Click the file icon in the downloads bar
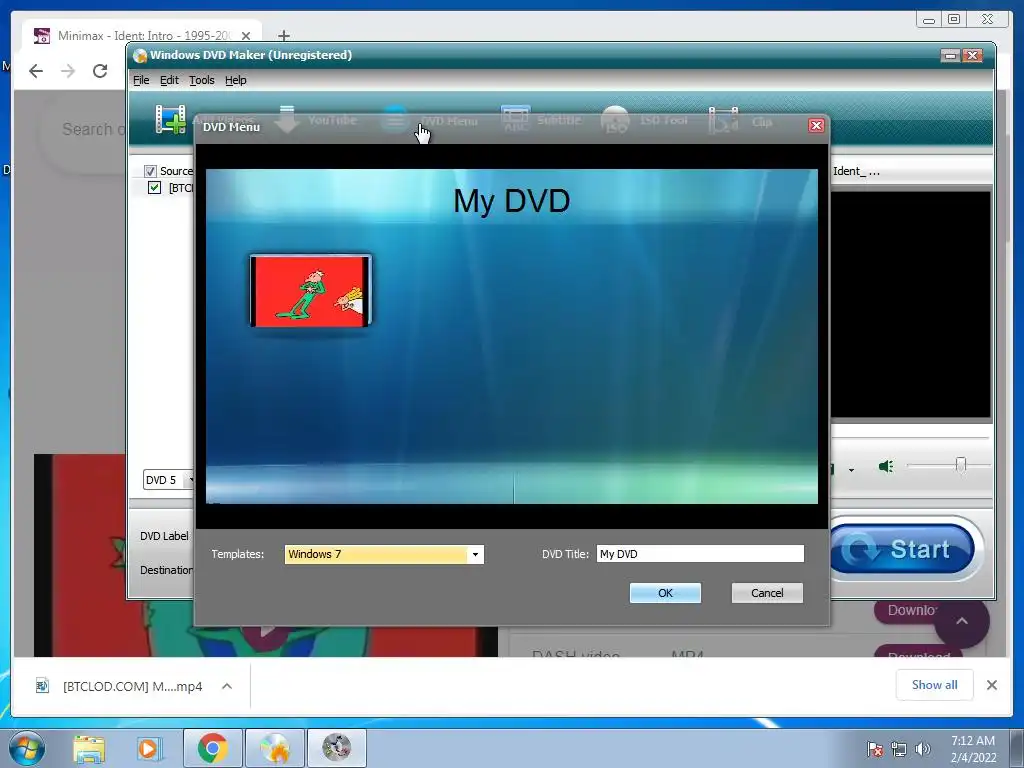Image resolution: width=1024 pixels, height=768 pixels. pyautogui.click(x=42, y=686)
